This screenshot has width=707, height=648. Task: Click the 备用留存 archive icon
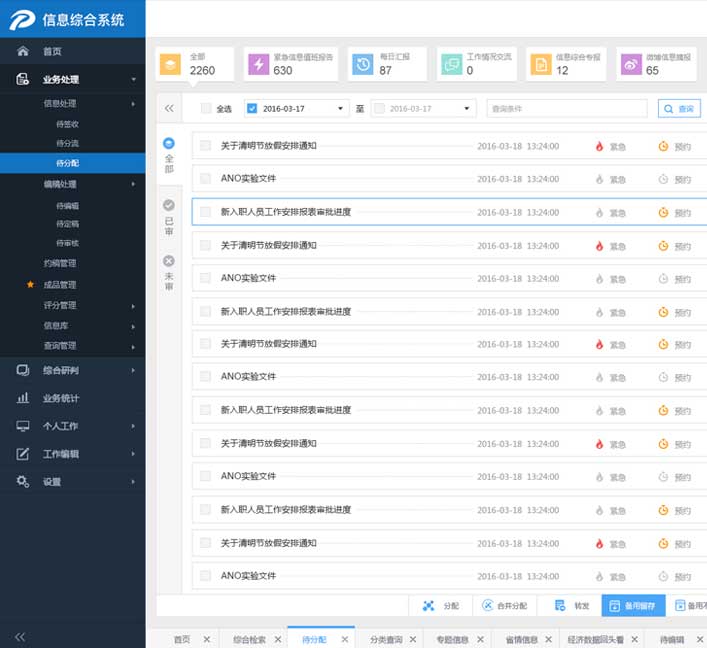[614, 606]
